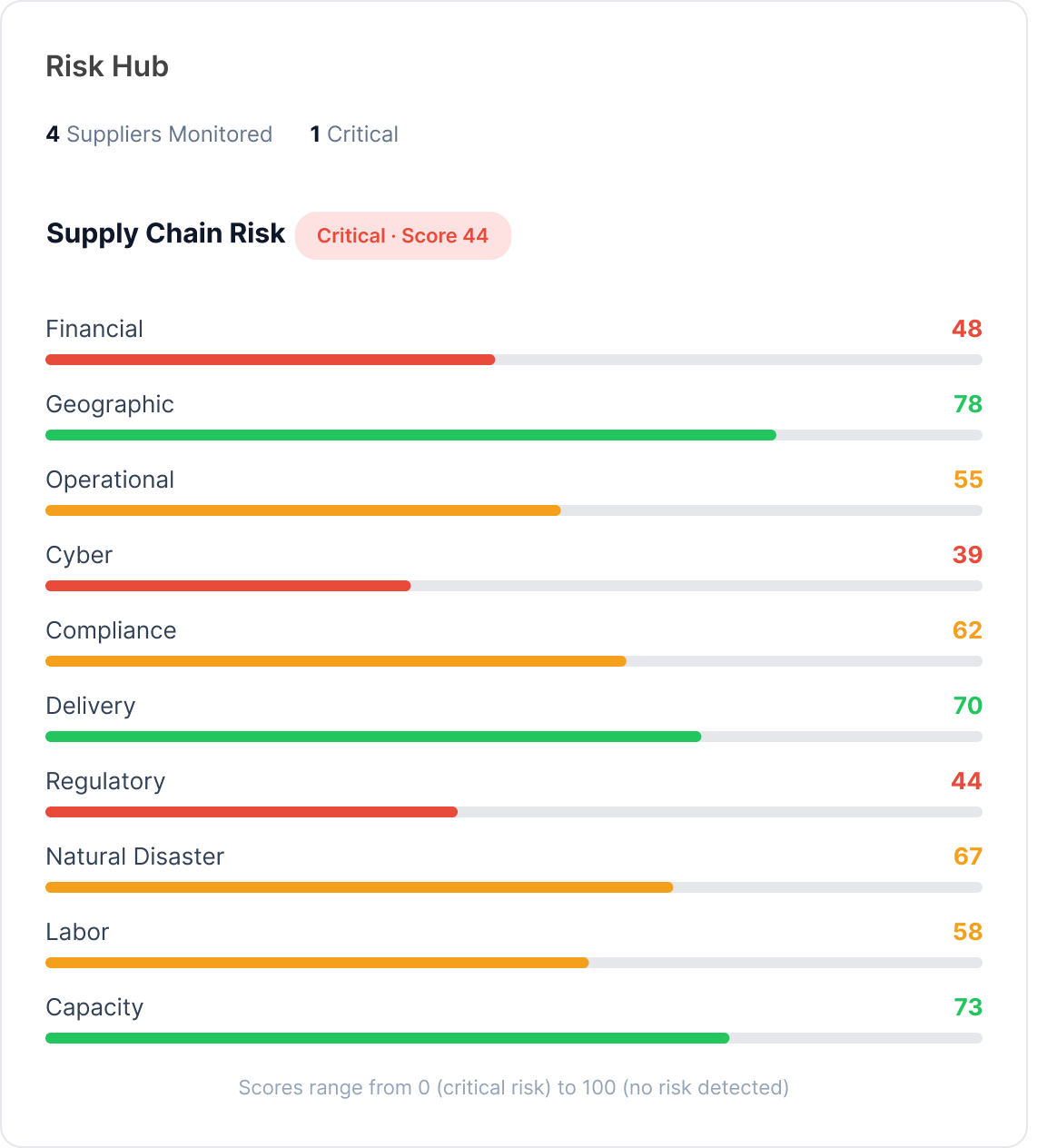This screenshot has height=1148, width=1057.
Task: Click the Risk Hub heading
Action: click(x=107, y=66)
